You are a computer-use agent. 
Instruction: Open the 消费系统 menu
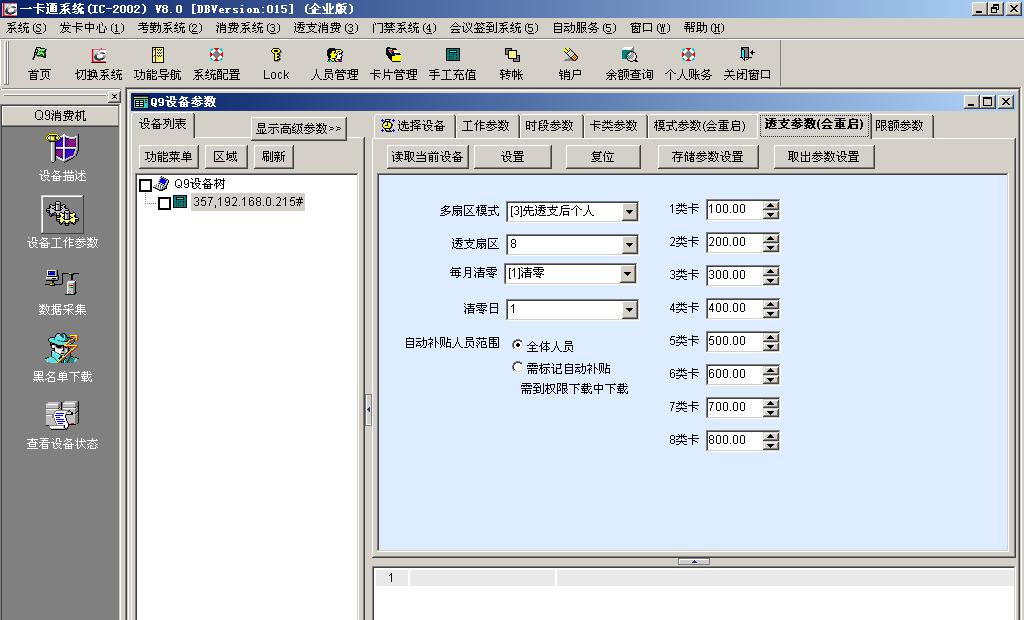(x=247, y=28)
